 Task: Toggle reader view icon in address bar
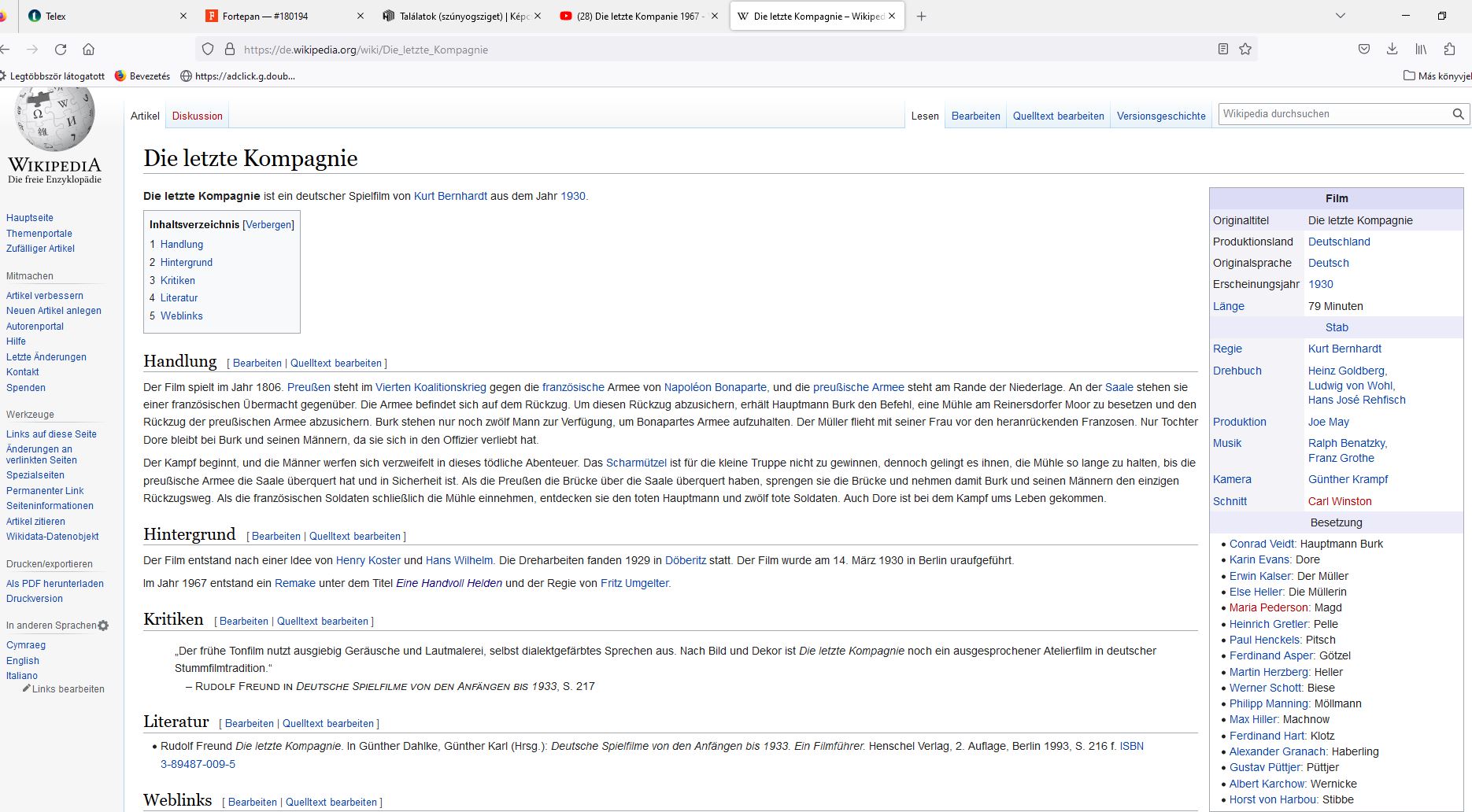1222,50
